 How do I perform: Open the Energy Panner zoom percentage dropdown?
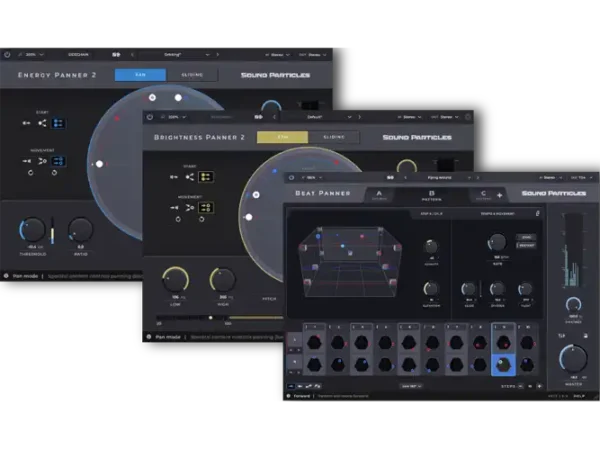[x=31, y=55]
